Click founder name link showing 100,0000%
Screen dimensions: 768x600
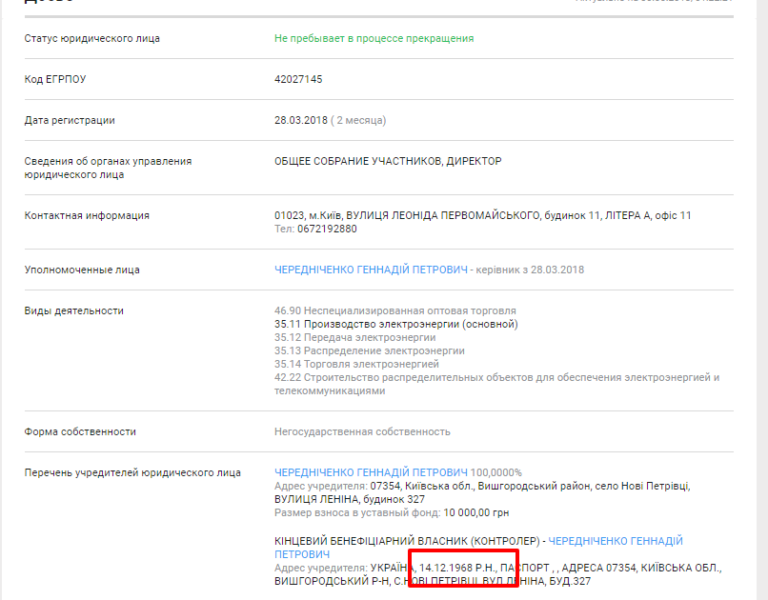pyautogui.click(x=370, y=472)
